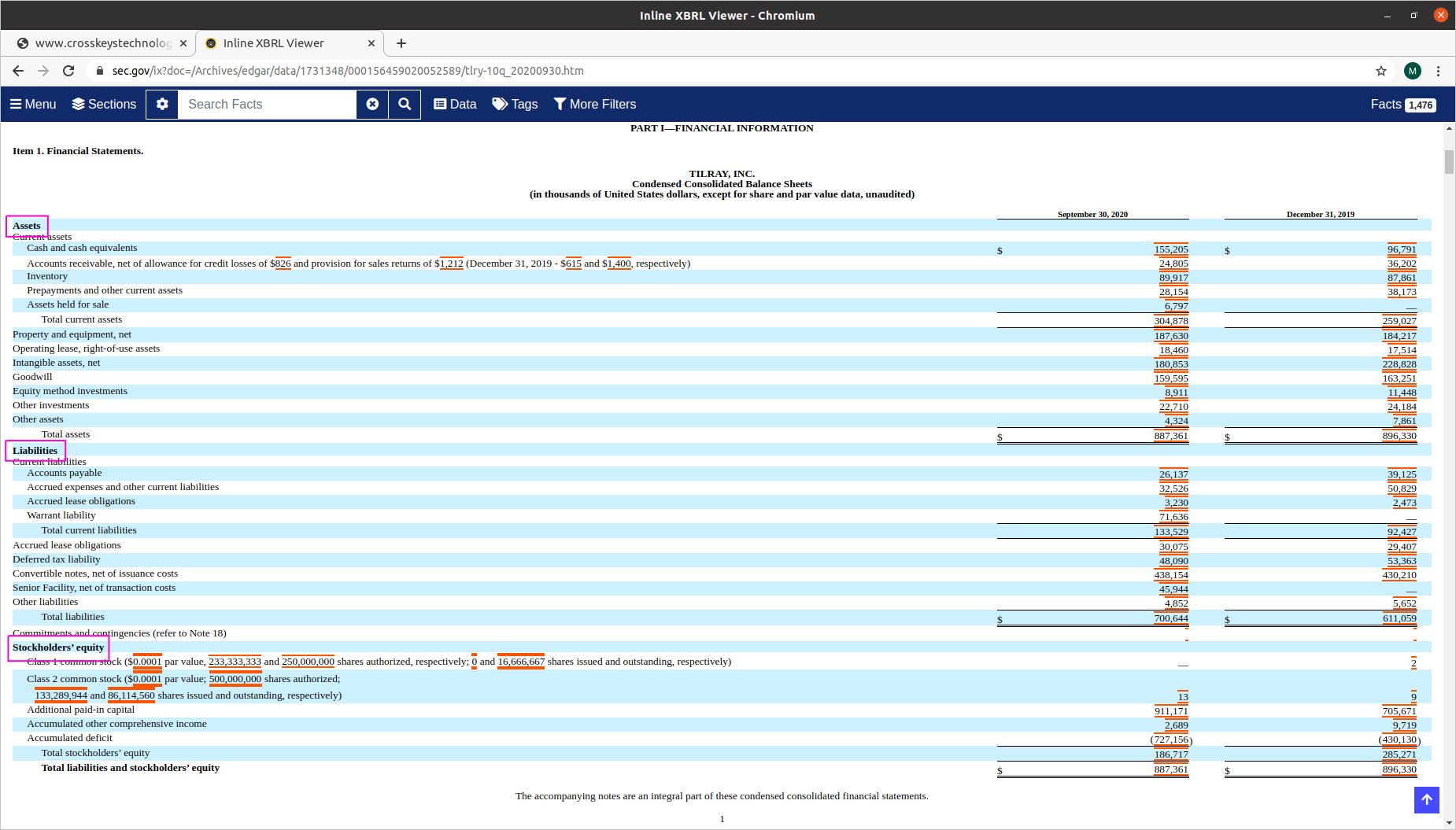
Task: Expand the Facts count badge showing 1,476
Action: tap(1421, 104)
